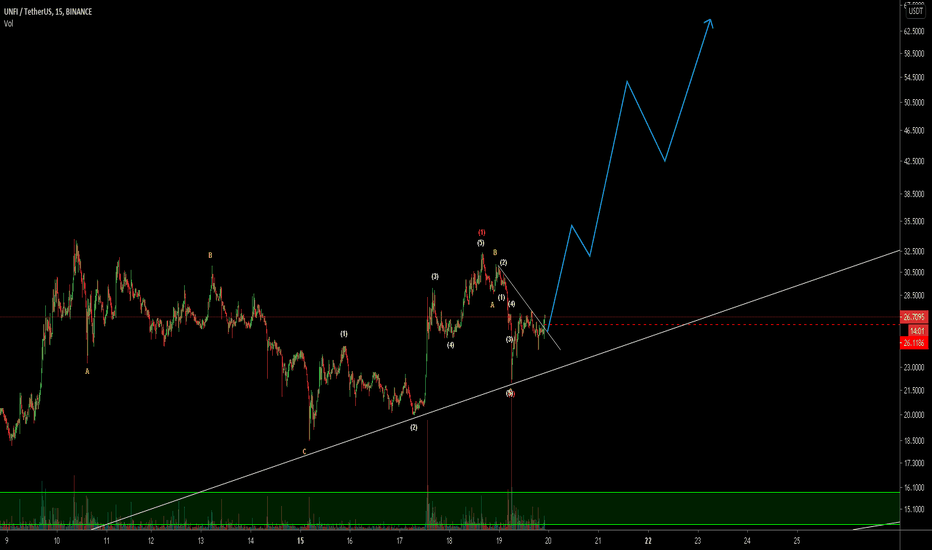The height and width of the screenshot is (550, 932).
Task: Click the 30.5000 price axis label
Action: click(x=914, y=272)
